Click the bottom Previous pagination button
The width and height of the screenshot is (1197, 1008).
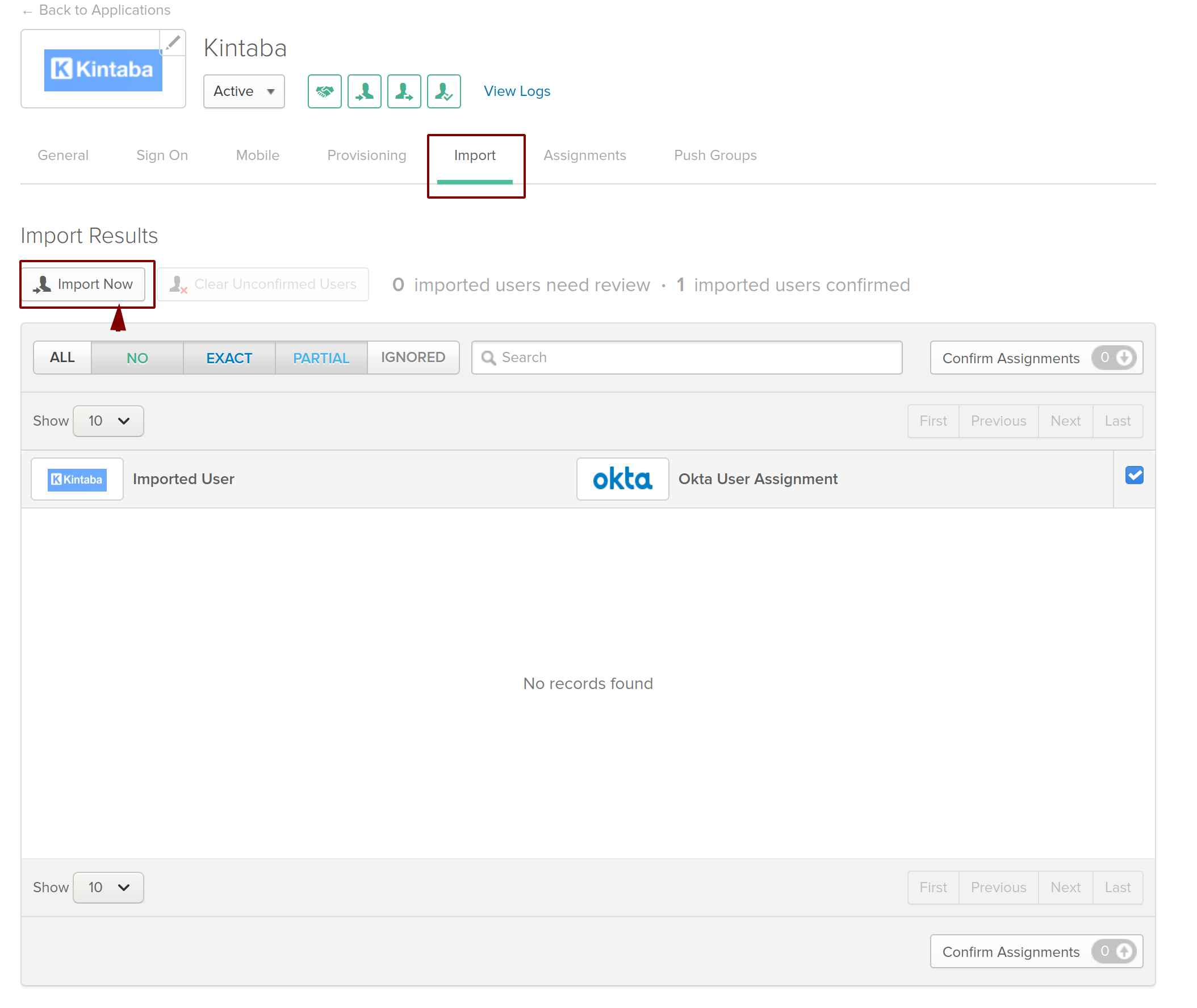point(999,888)
